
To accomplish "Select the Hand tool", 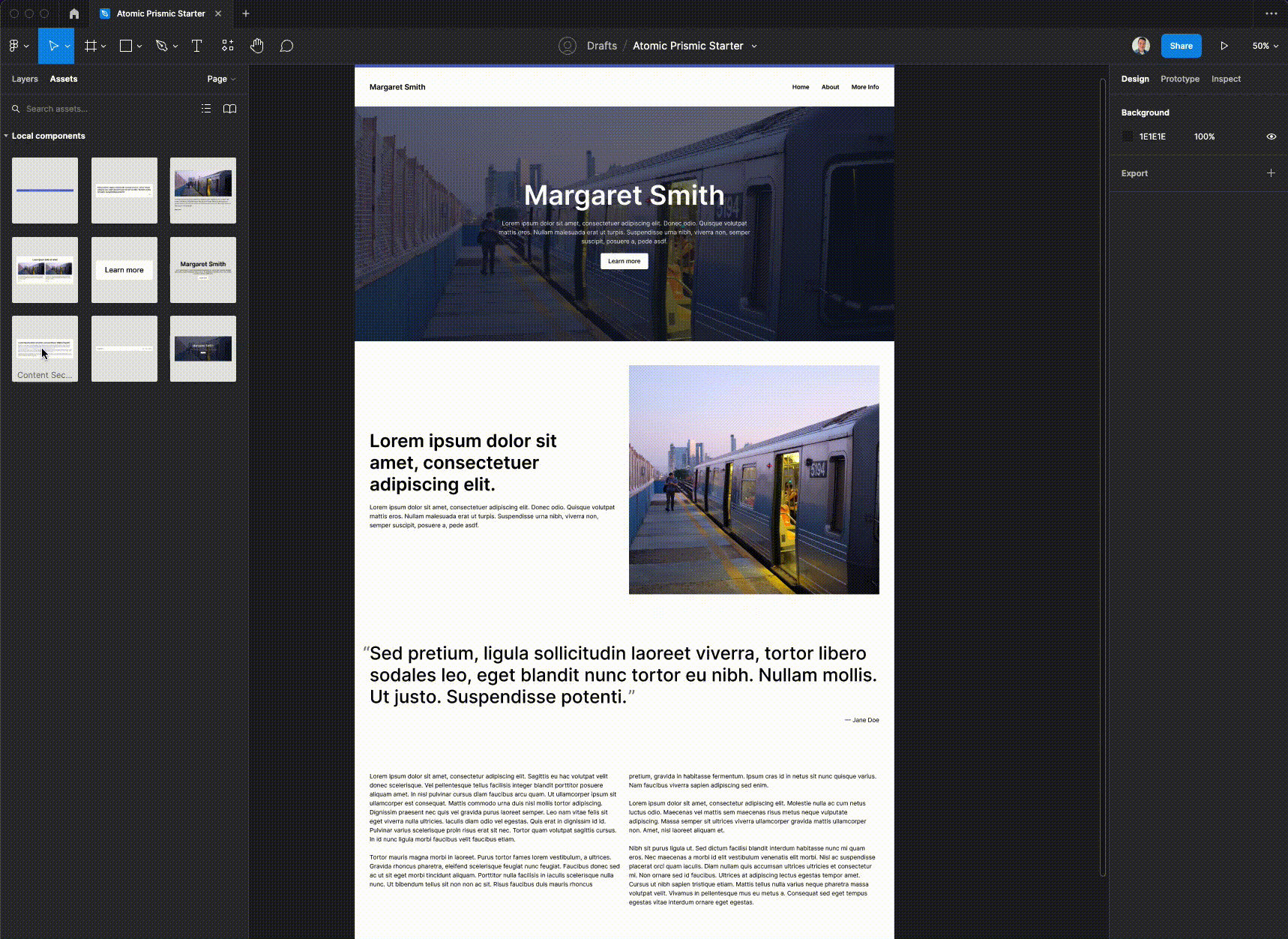I will tap(256, 46).
